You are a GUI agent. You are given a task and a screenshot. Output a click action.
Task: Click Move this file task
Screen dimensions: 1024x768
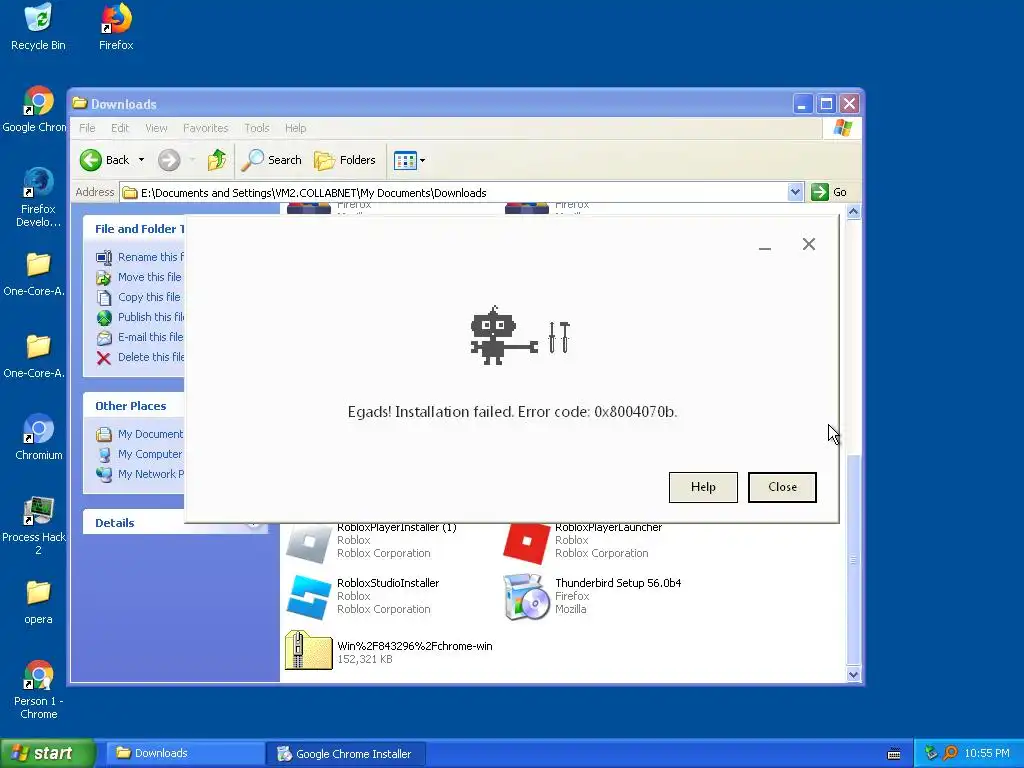(138, 278)
